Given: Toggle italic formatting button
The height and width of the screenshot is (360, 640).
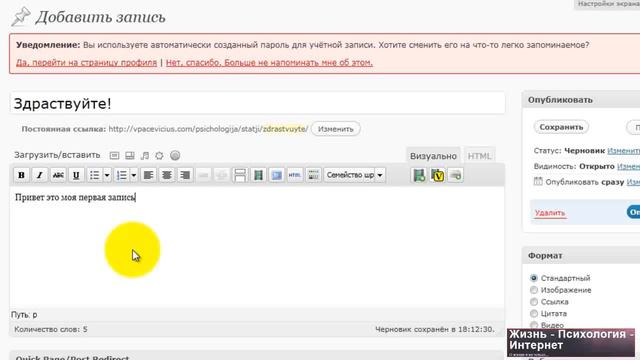Looking at the screenshot, I should (x=40, y=175).
